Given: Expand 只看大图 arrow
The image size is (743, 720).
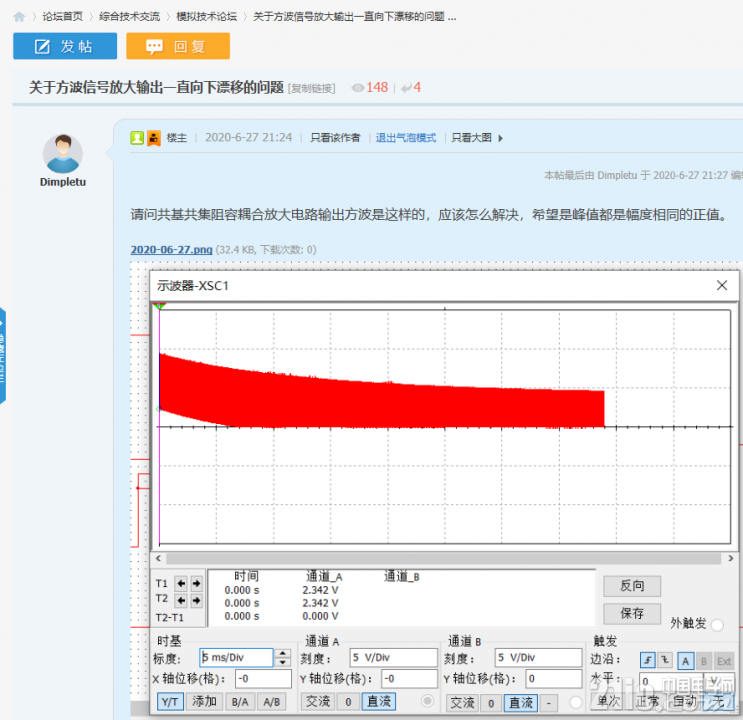Looking at the screenshot, I should click(x=500, y=138).
